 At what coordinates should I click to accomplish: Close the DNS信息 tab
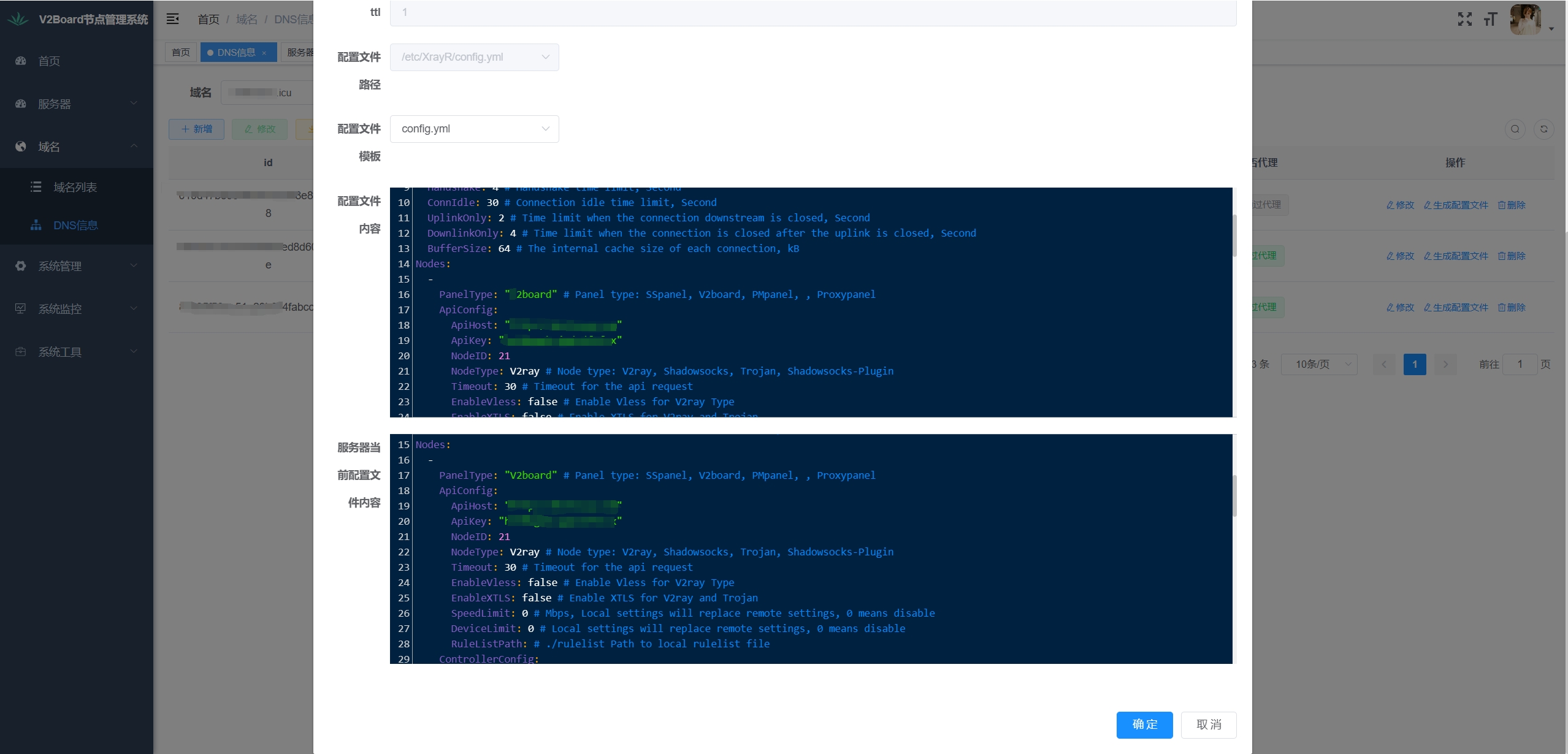[x=264, y=53]
